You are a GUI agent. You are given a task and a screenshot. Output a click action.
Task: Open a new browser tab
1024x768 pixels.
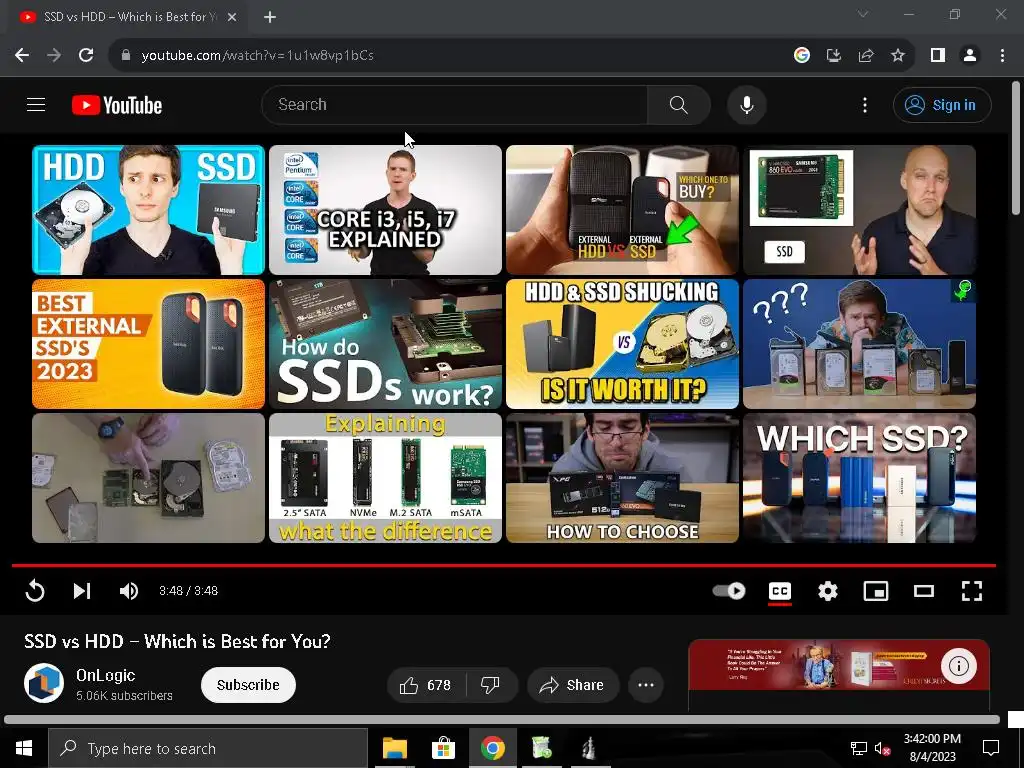click(x=270, y=17)
